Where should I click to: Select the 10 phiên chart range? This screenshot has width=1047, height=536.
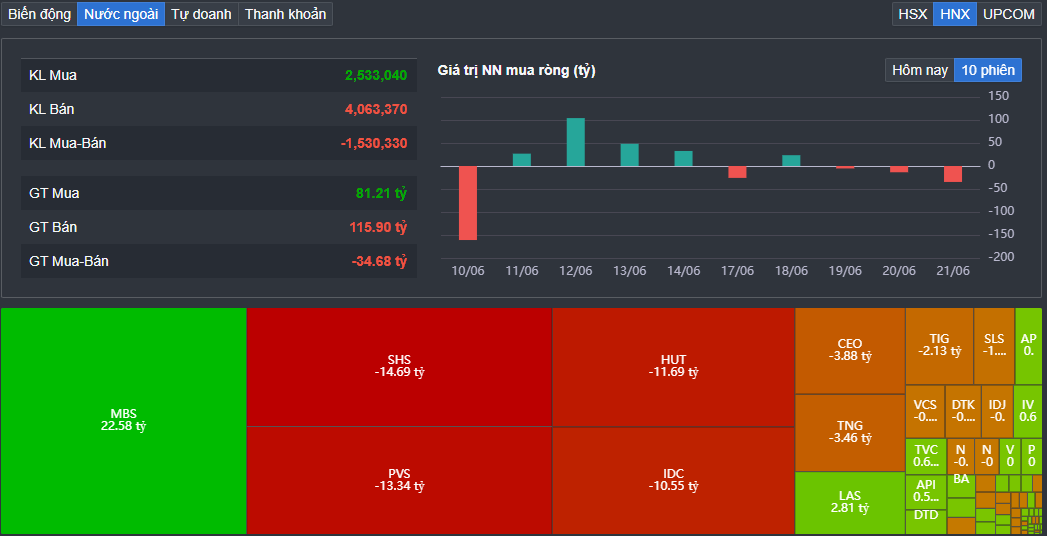[x=988, y=70]
